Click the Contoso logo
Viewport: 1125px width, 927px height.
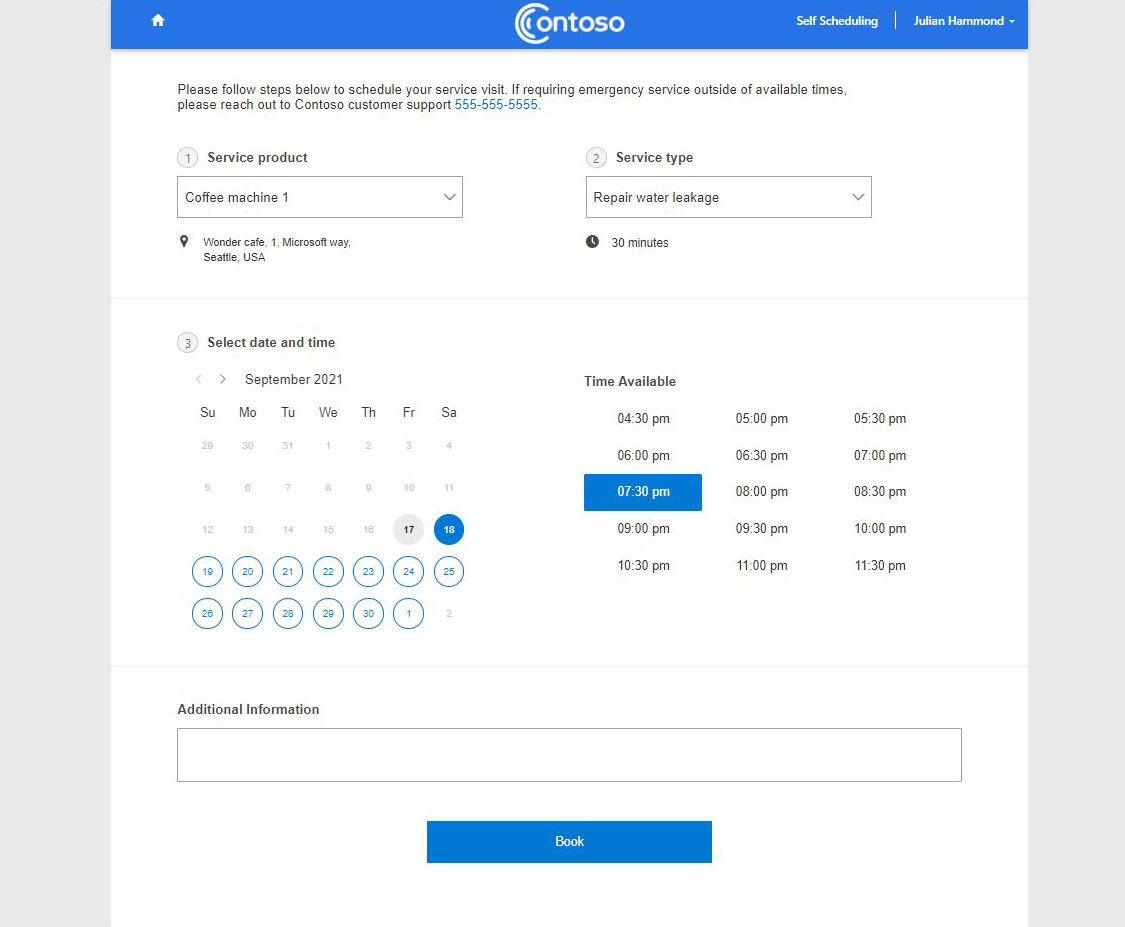point(568,23)
